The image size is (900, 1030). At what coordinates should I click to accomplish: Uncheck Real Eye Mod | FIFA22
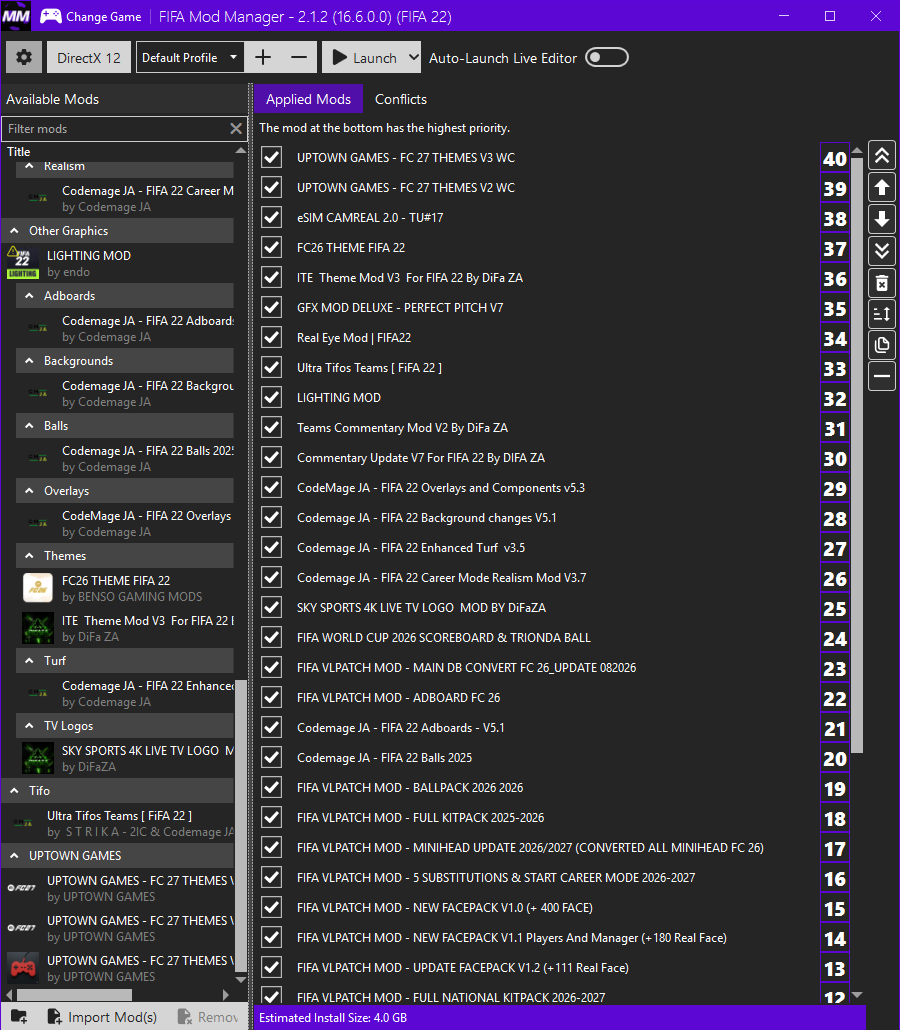tap(271, 338)
